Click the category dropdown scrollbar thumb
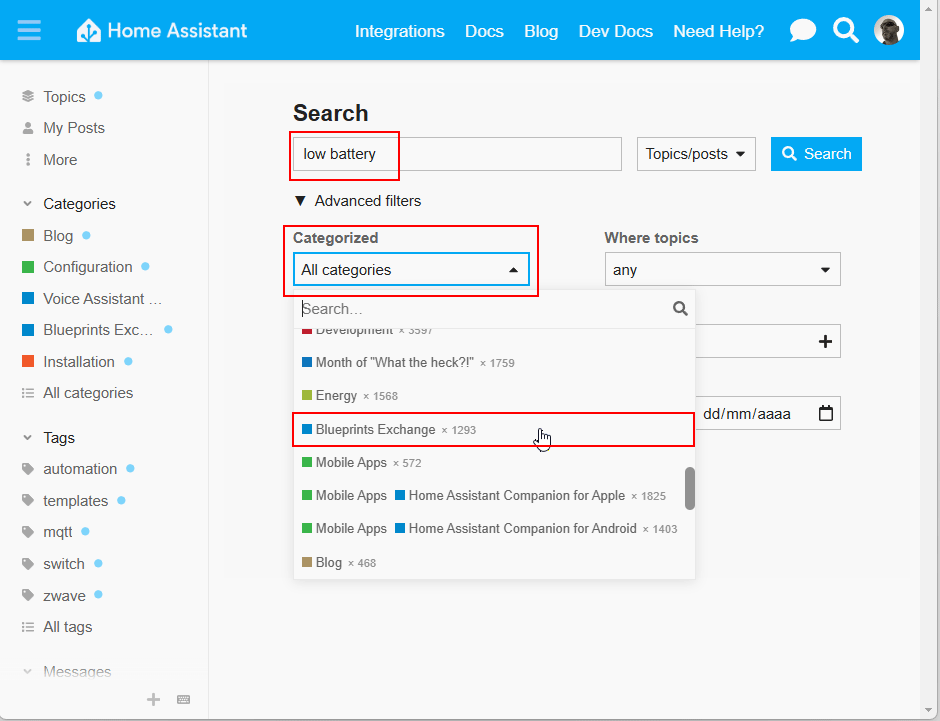940x721 pixels. coord(689,487)
